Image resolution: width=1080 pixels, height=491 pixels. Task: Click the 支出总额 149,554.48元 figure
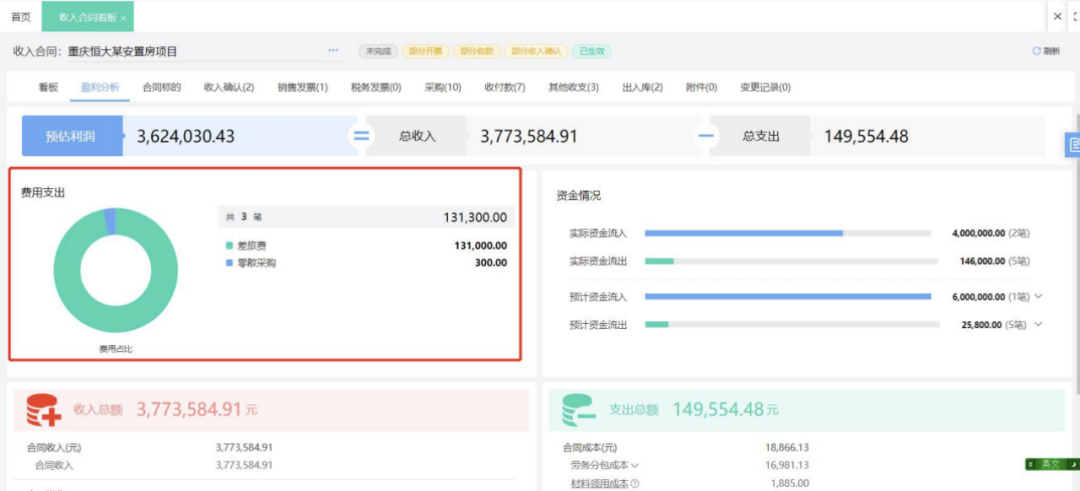[x=726, y=410]
